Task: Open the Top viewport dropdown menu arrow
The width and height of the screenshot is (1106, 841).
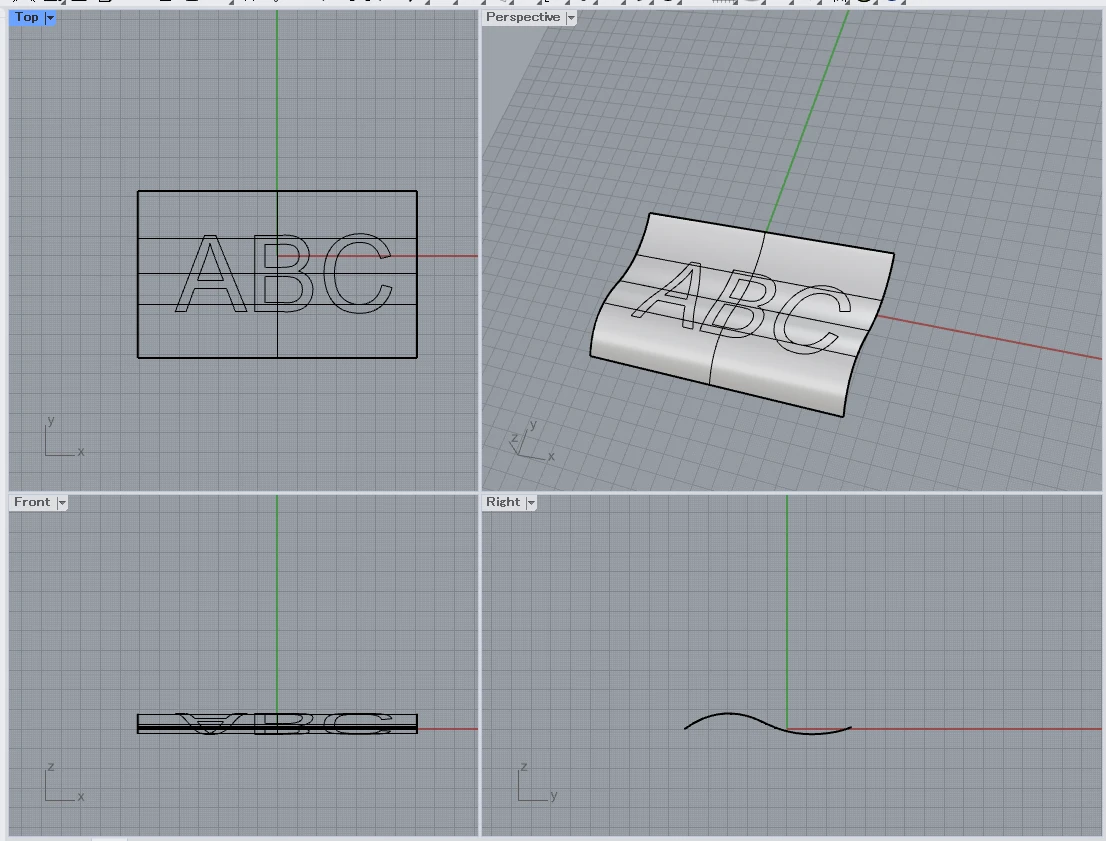Action: pyautogui.click(x=50, y=18)
